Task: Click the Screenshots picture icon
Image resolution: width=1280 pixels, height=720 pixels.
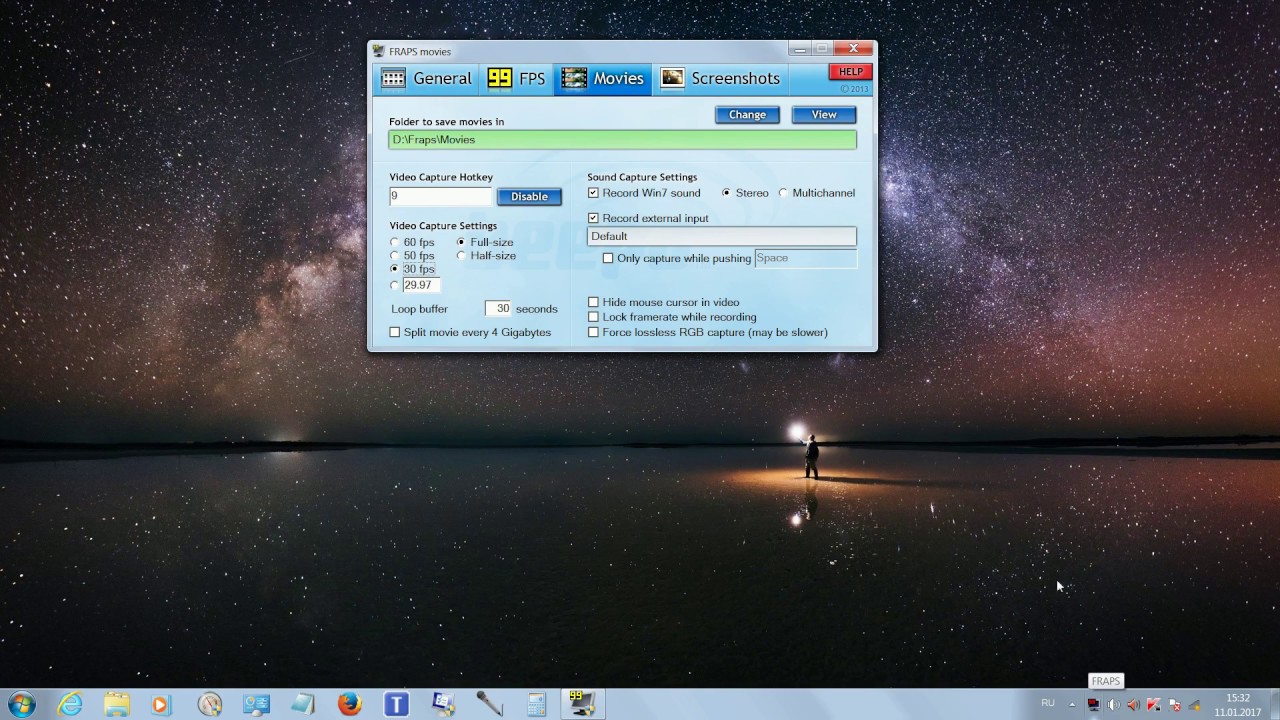Action: pyautogui.click(x=673, y=78)
